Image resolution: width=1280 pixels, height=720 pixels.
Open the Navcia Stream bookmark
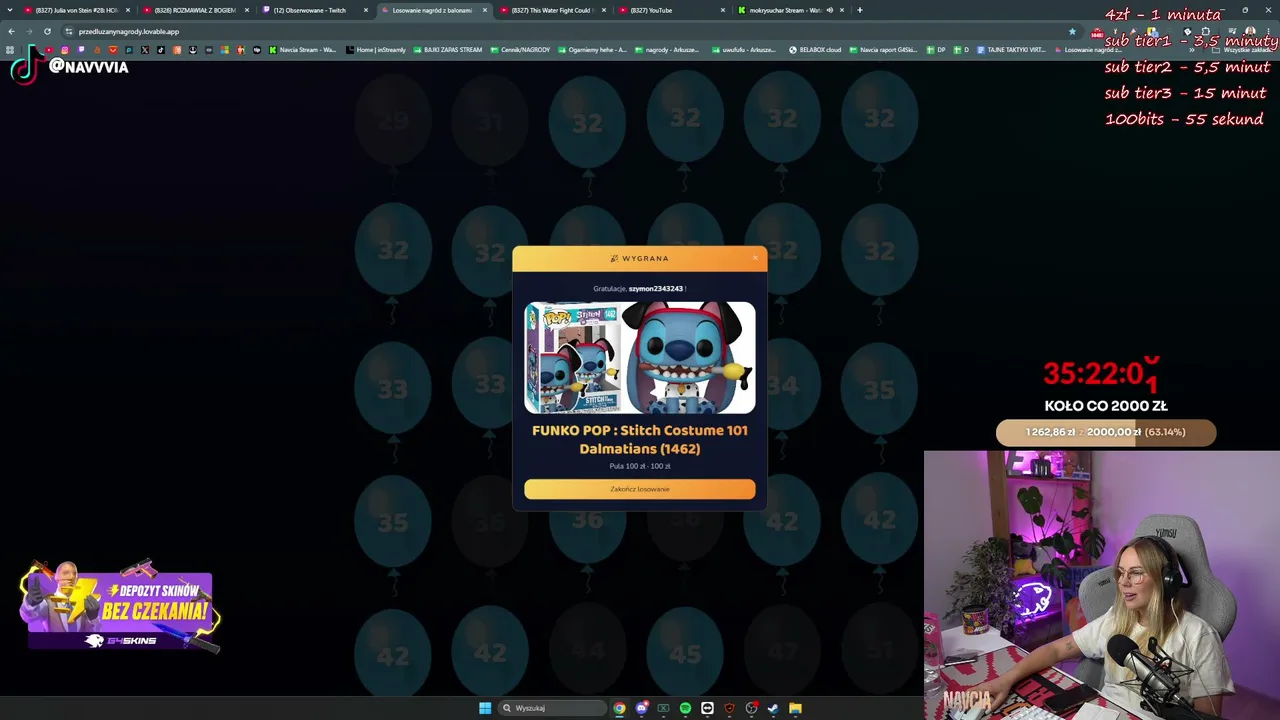[303, 50]
